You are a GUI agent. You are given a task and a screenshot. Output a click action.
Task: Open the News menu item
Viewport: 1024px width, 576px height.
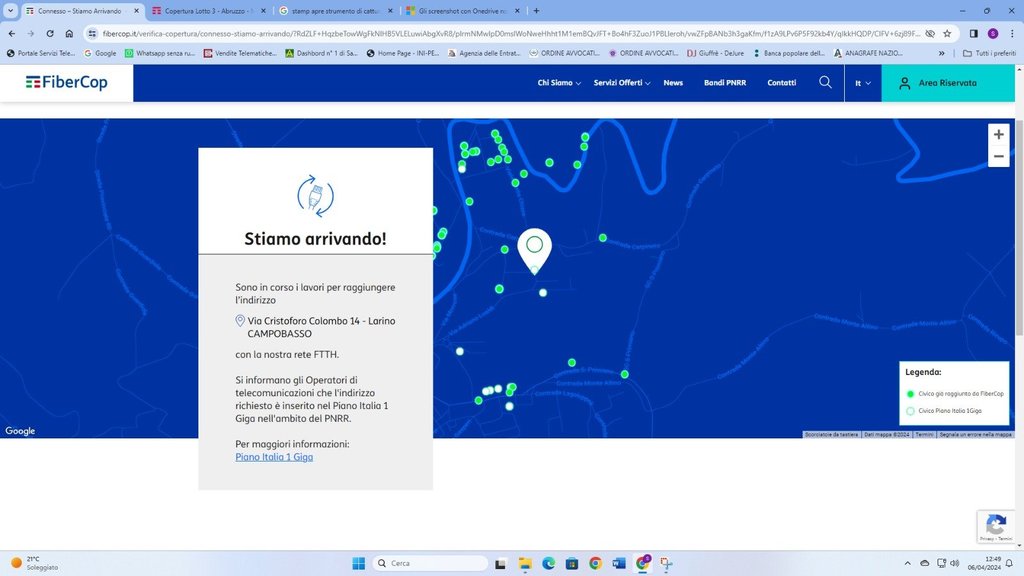[673, 83]
